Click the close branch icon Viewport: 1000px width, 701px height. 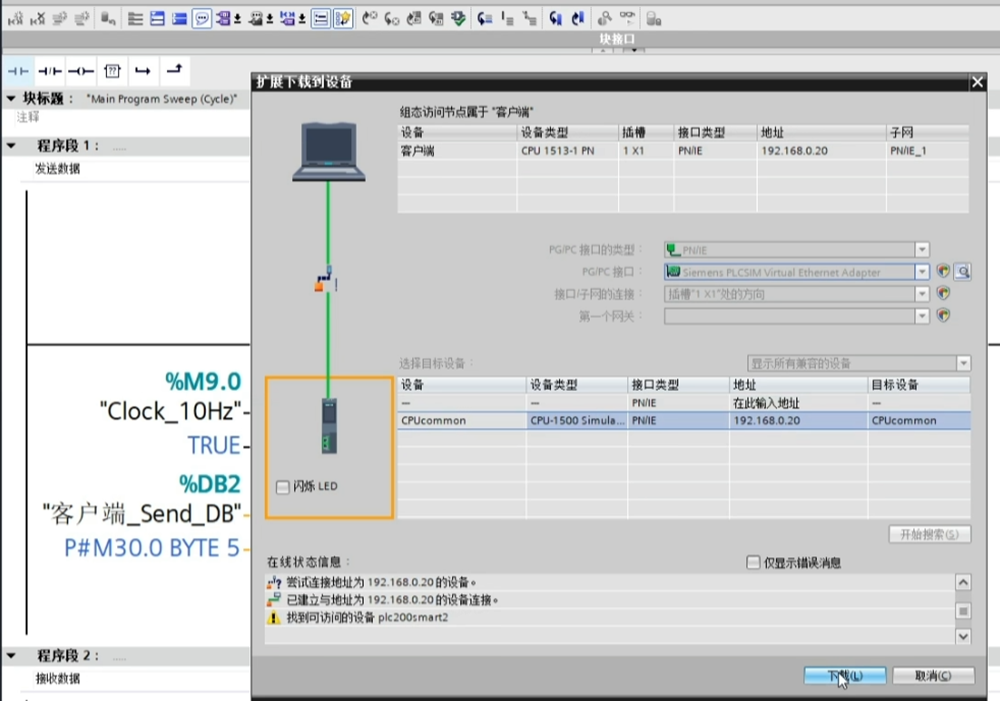(x=174, y=70)
